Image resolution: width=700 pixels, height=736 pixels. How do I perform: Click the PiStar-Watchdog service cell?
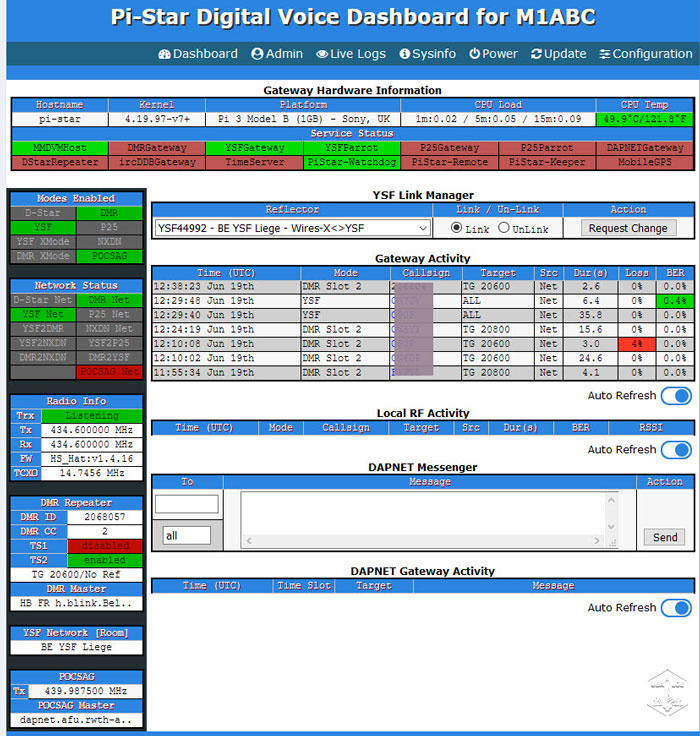(x=352, y=162)
